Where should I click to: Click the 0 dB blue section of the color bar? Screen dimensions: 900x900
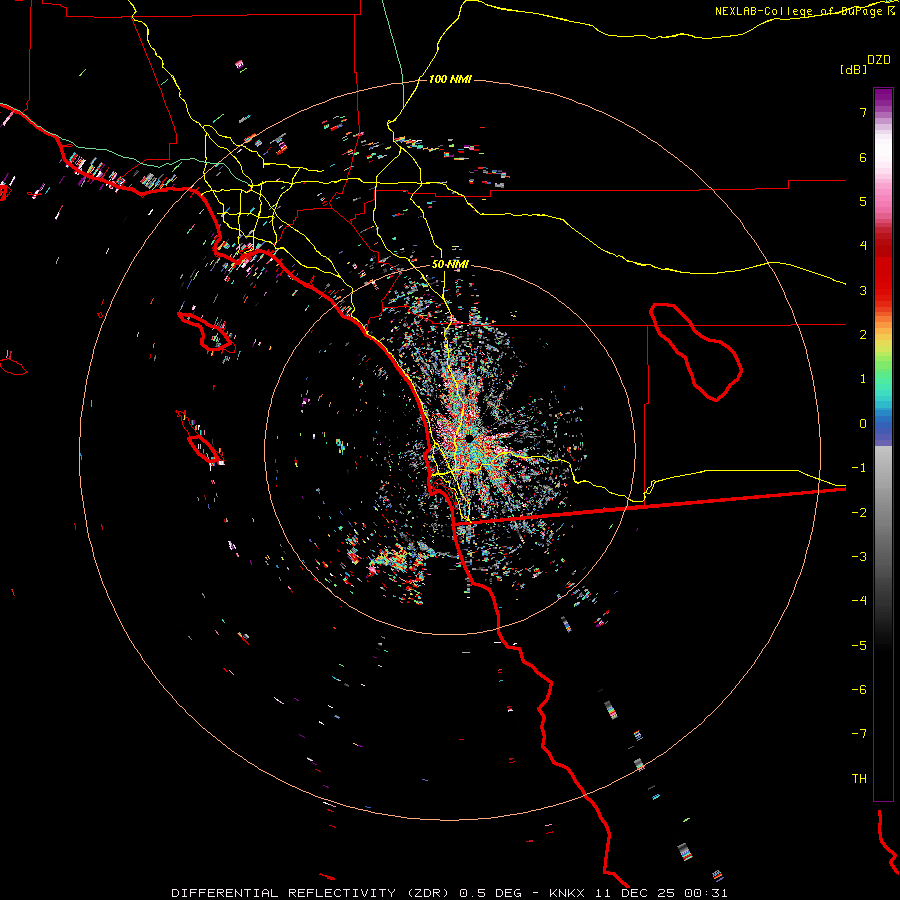[x=883, y=424]
